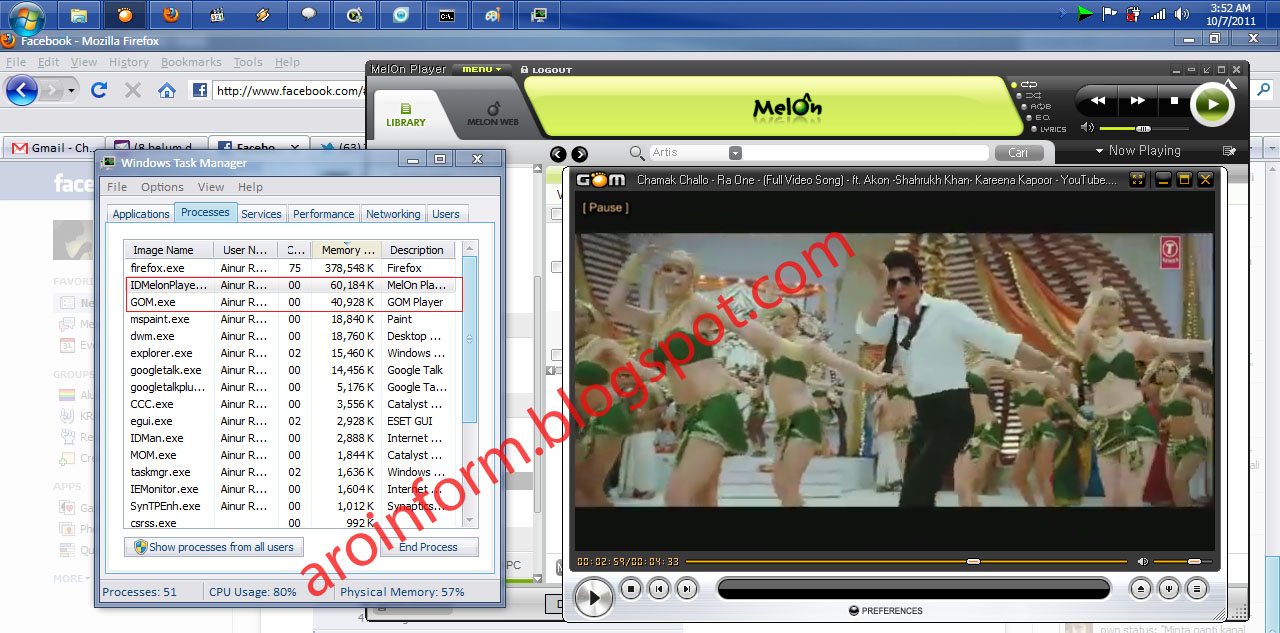Click playlist edit icon beside Now Playing
1280x633 pixels.
1229,151
